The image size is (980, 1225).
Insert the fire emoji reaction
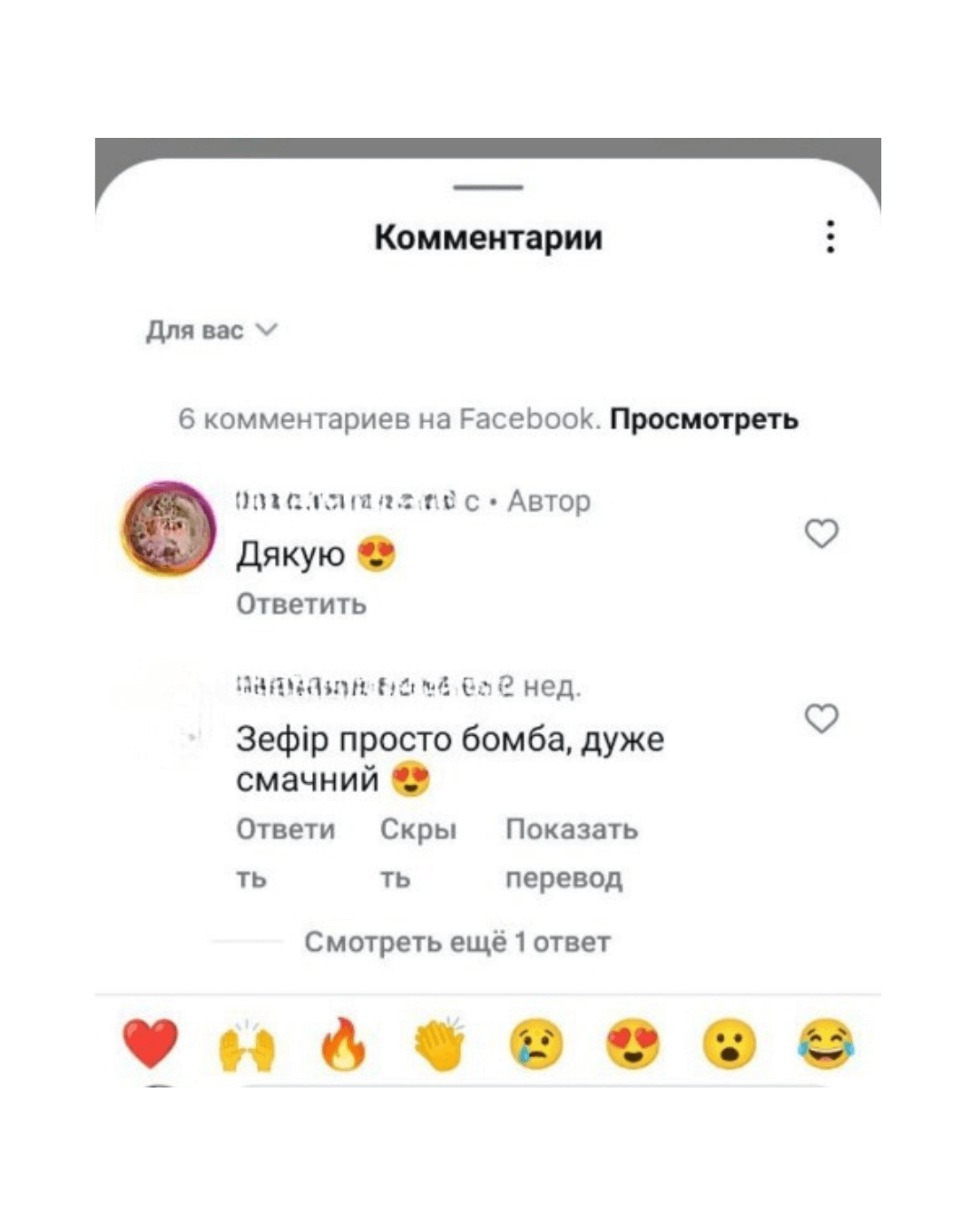click(344, 1044)
